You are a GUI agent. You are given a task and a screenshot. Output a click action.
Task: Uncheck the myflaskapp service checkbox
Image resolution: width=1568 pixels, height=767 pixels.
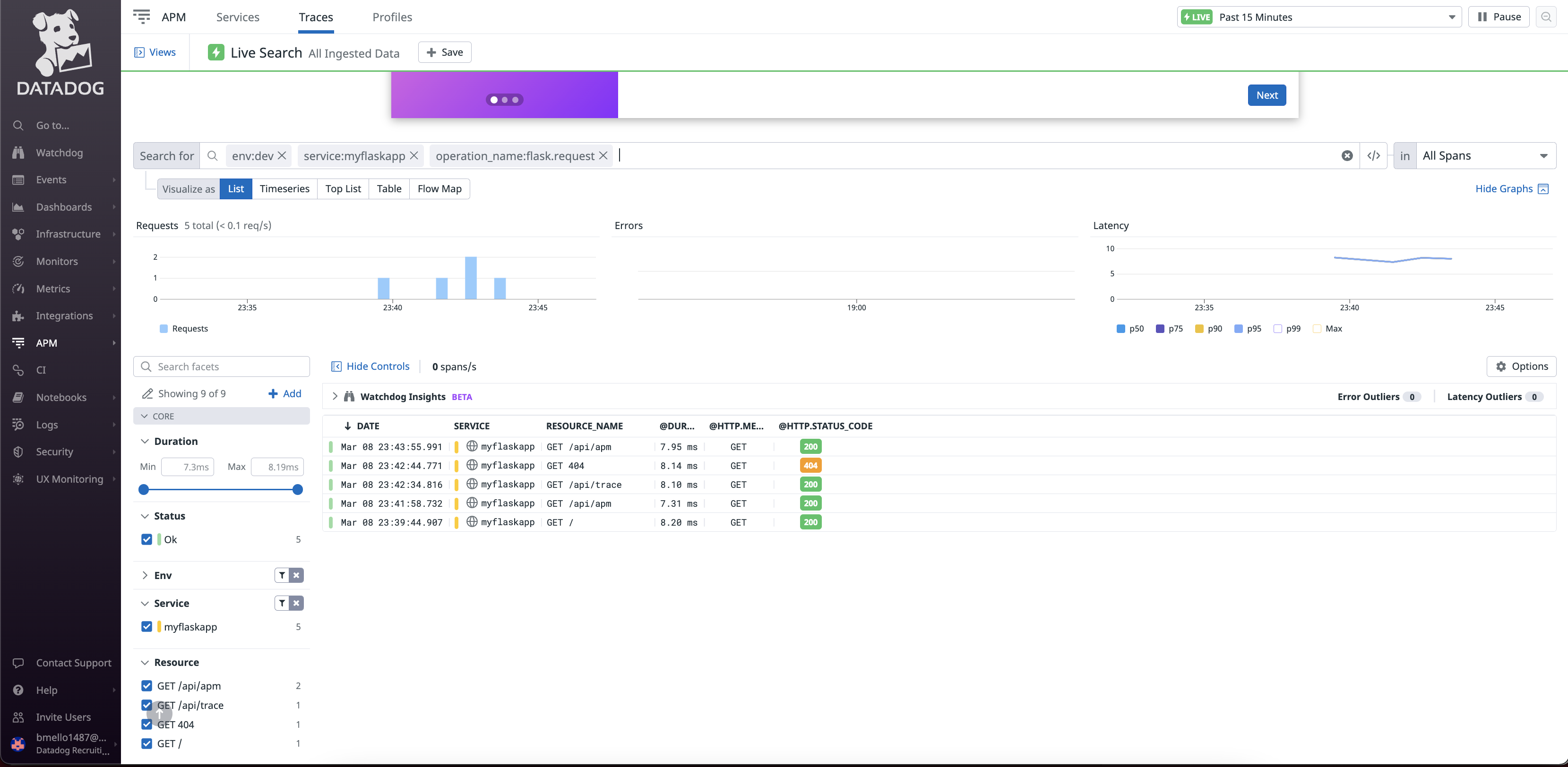146,627
